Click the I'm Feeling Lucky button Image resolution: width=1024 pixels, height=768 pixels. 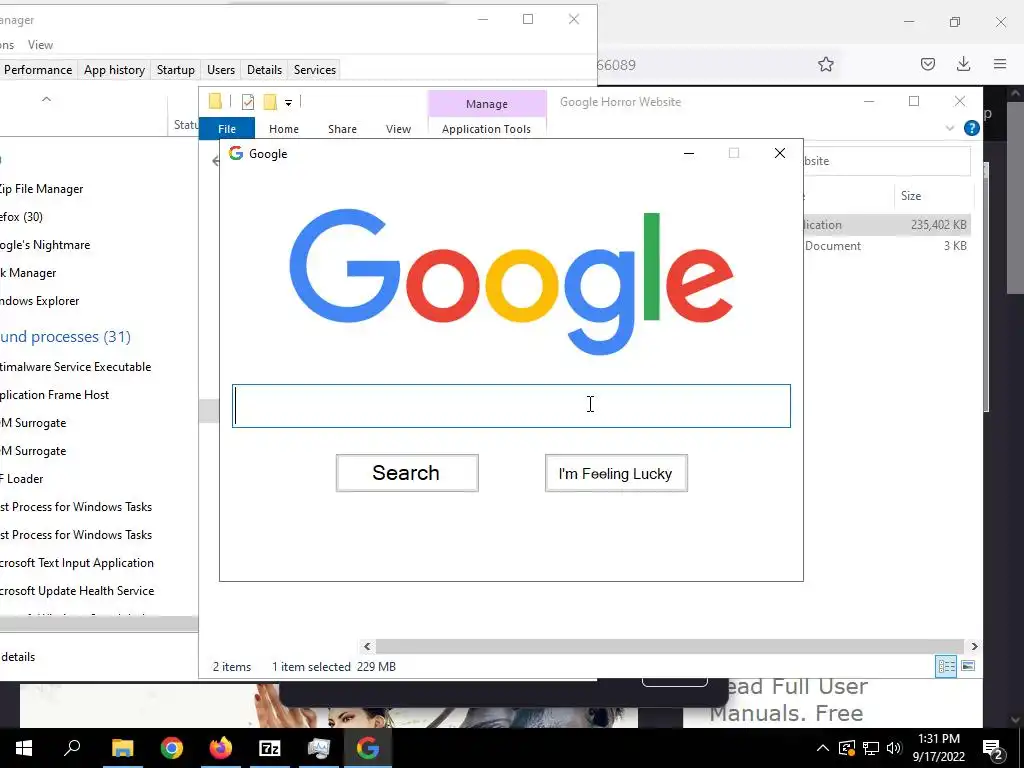coord(616,473)
